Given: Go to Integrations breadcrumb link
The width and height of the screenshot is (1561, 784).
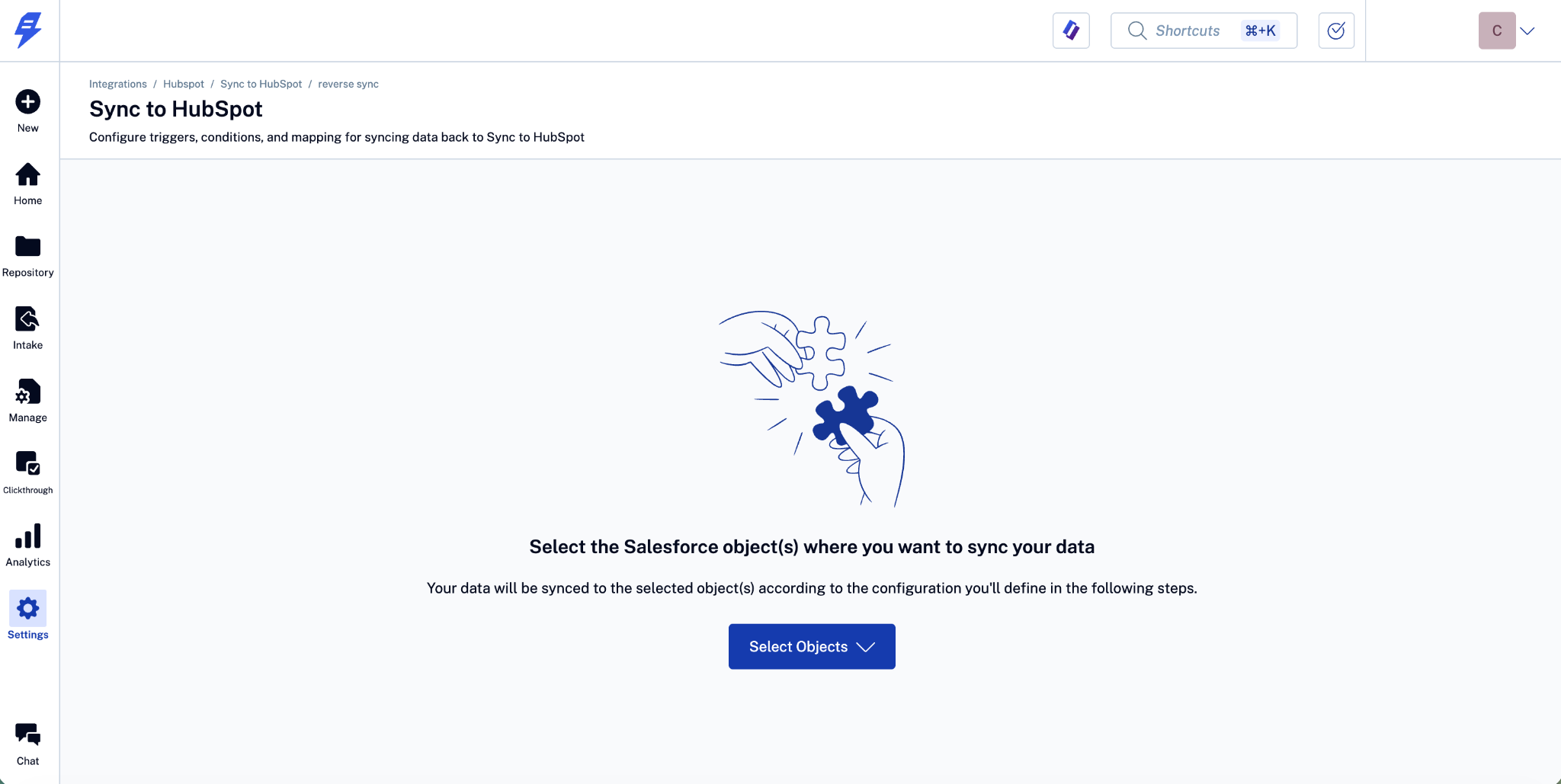Looking at the screenshot, I should pyautogui.click(x=118, y=84).
